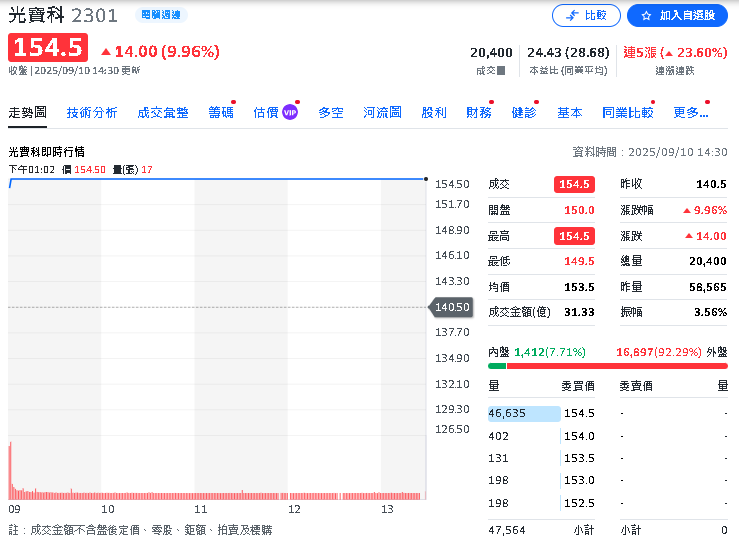Open the 河流圖 tab
Screen dimensions: 739x545
tap(382, 113)
